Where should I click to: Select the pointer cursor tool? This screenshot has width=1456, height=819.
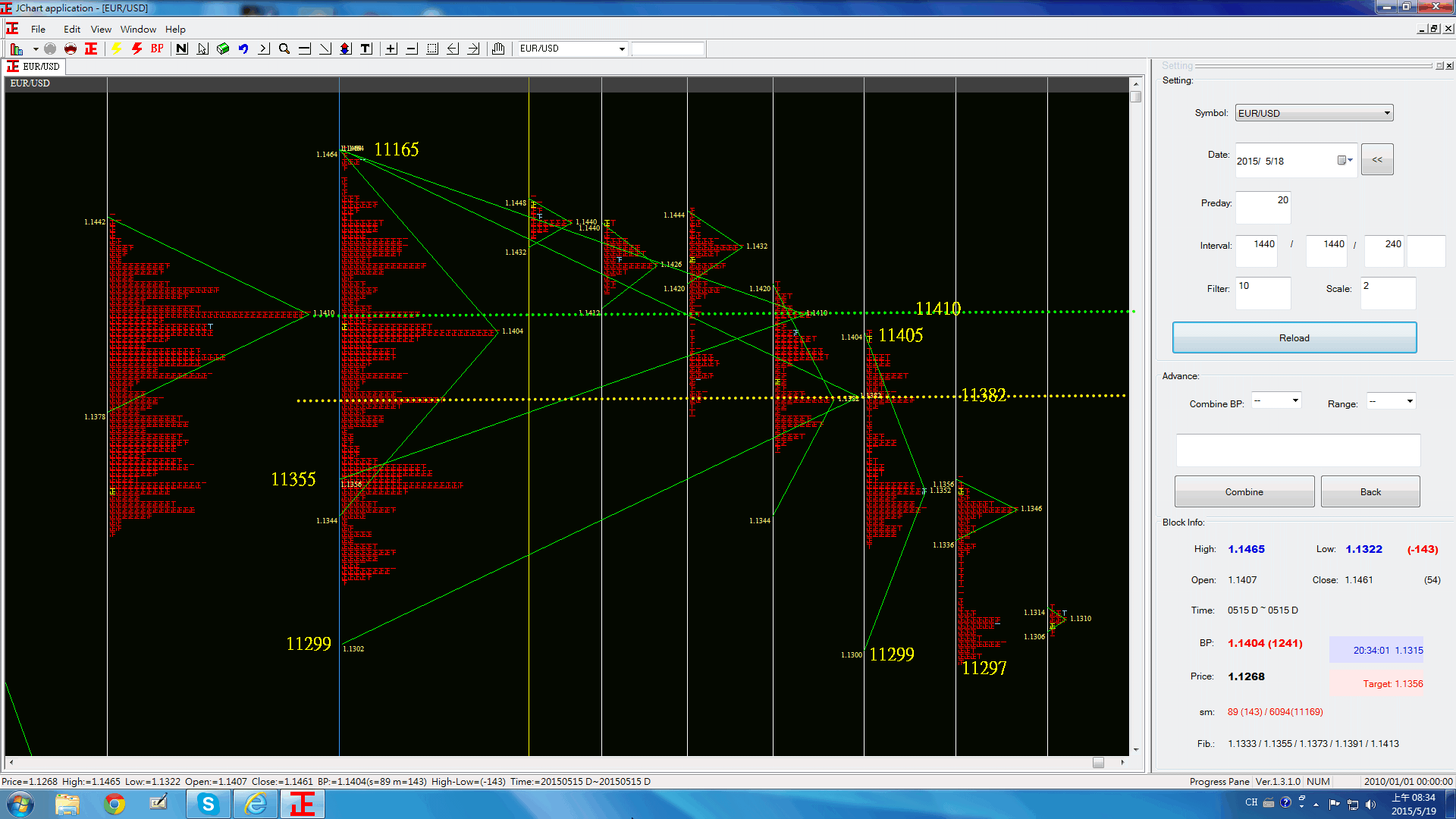pos(202,49)
